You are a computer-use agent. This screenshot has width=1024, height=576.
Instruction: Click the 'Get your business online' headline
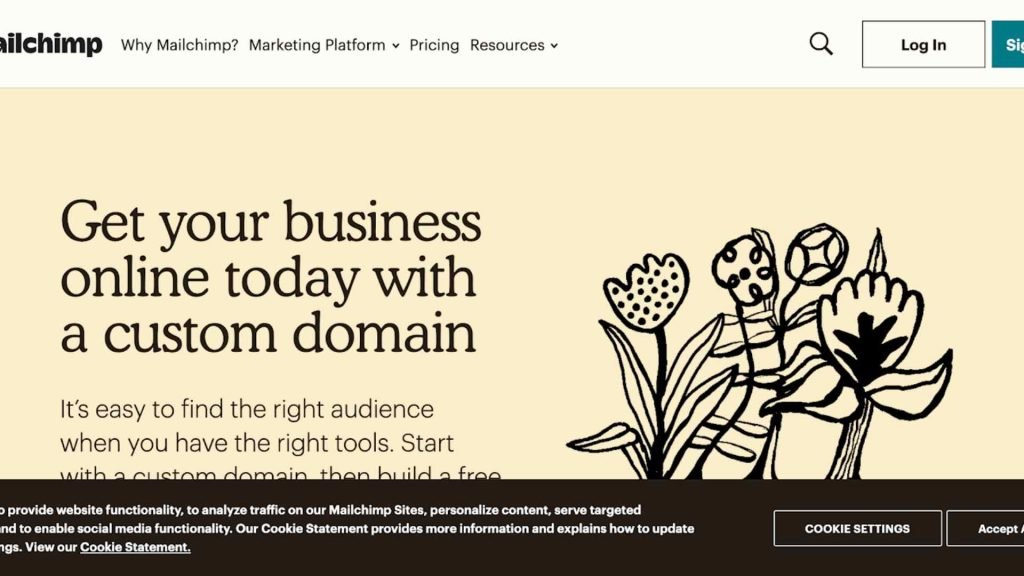(x=271, y=277)
